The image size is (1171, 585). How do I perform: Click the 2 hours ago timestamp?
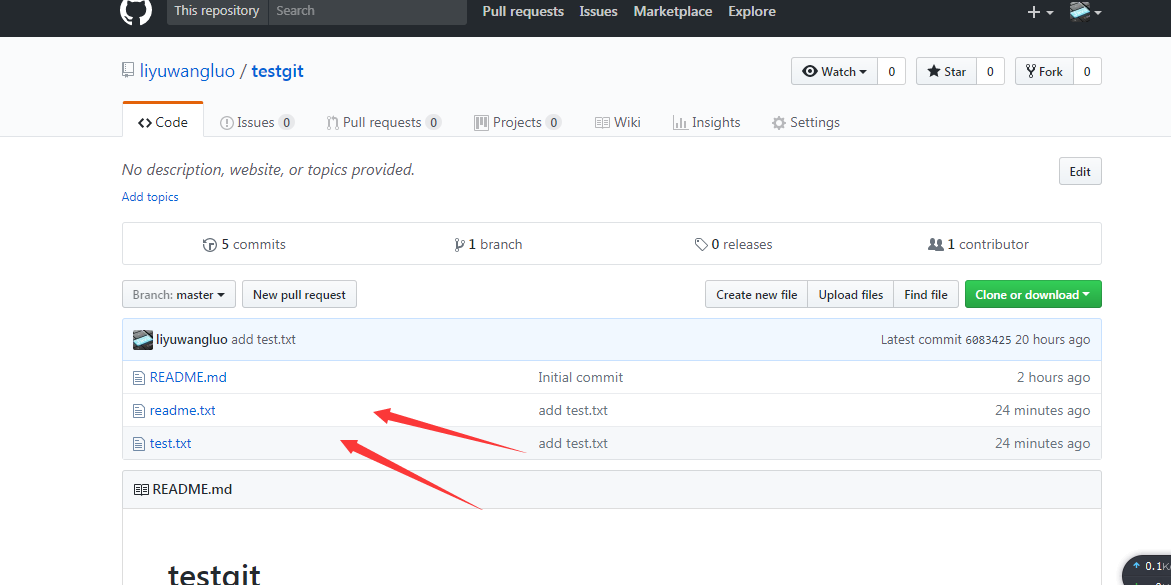(1053, 378)
